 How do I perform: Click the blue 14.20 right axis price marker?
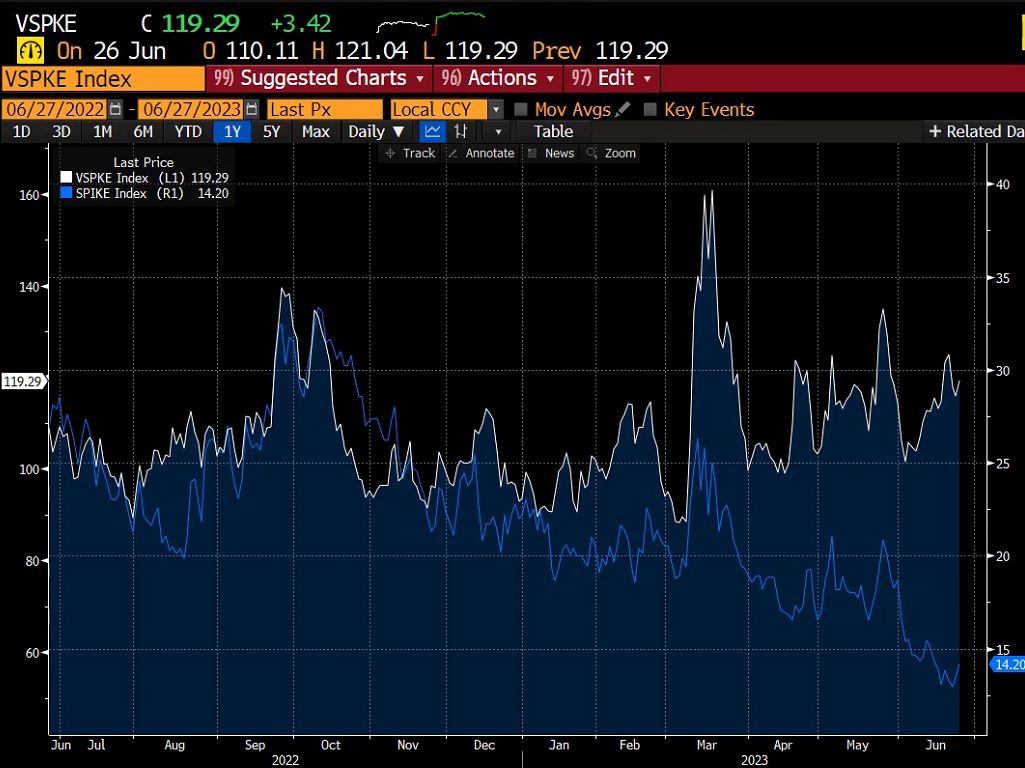point(1009,665)
